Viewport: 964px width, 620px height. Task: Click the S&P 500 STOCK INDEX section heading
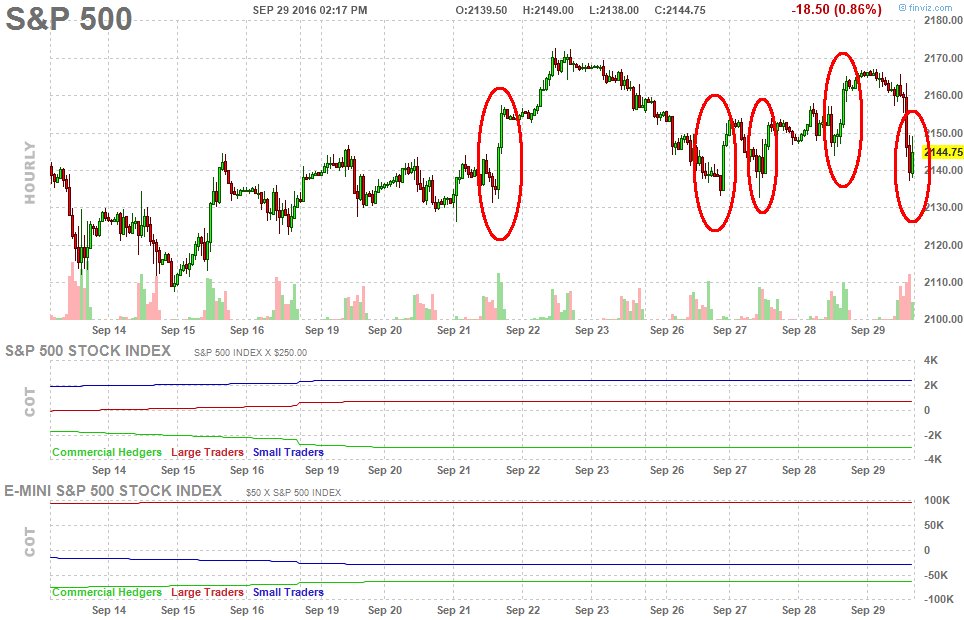(88, 351)
